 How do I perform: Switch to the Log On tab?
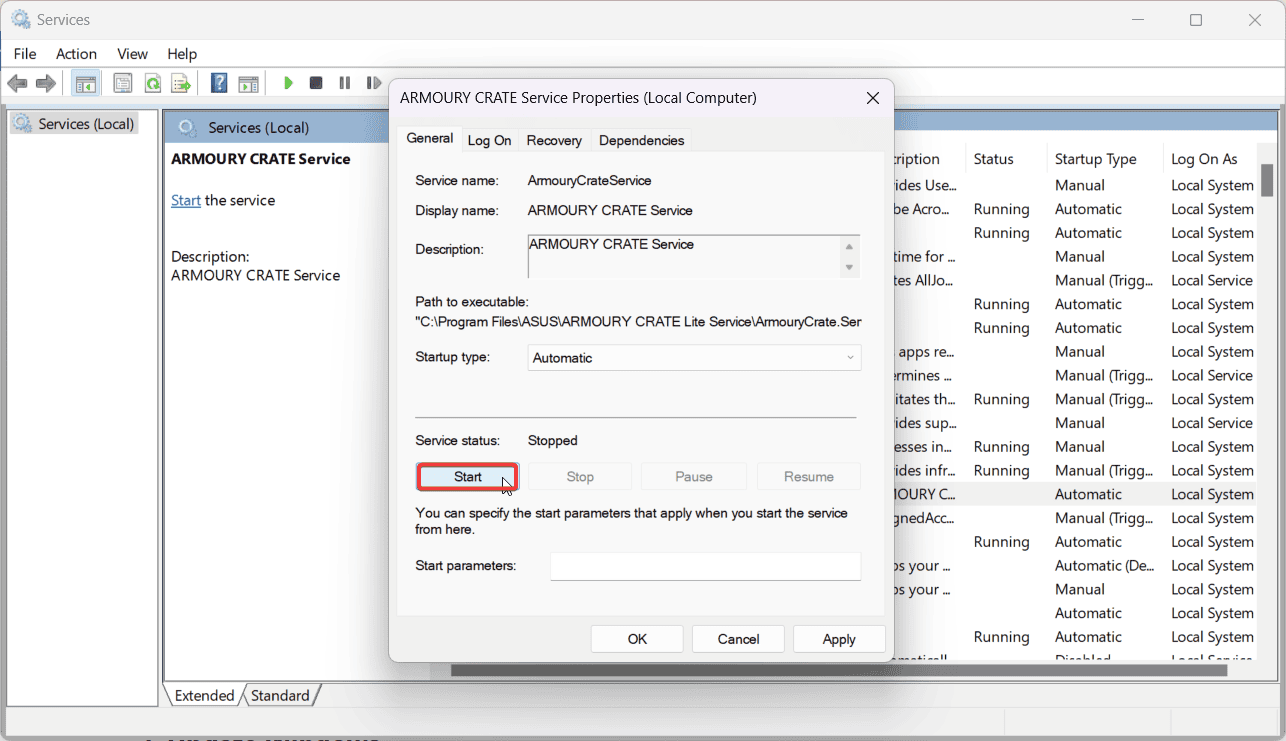[489, 140]
